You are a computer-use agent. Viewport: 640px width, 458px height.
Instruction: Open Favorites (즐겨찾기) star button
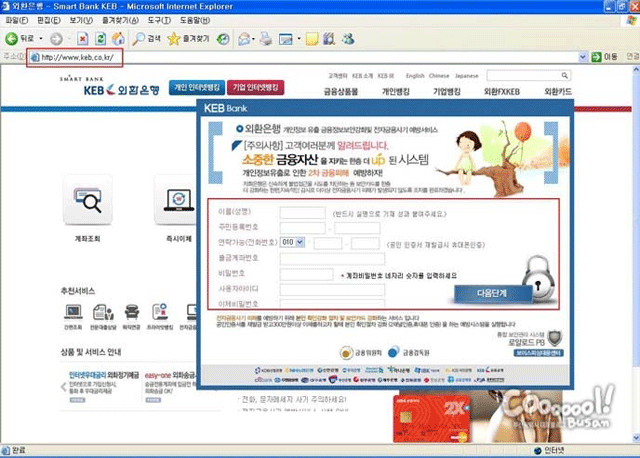point(188,39)
